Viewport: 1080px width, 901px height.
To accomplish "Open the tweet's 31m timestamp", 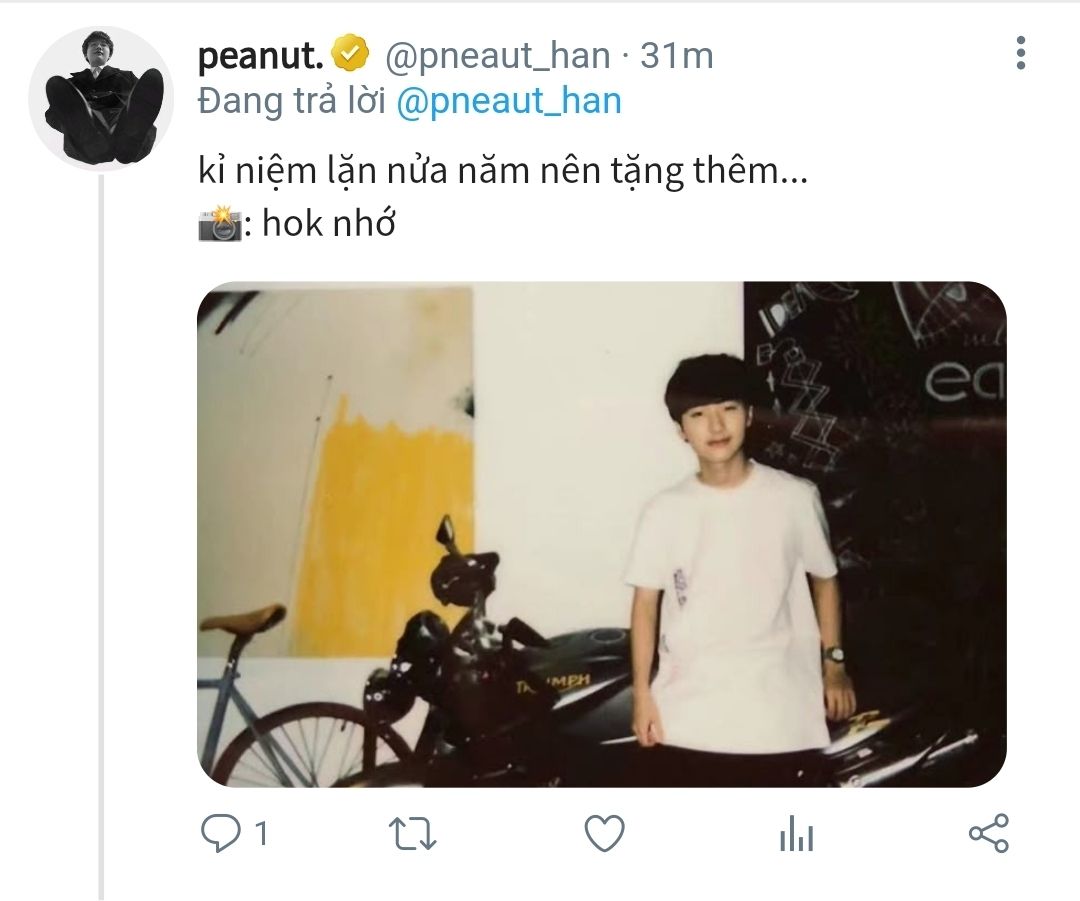I will coord(677,56).
